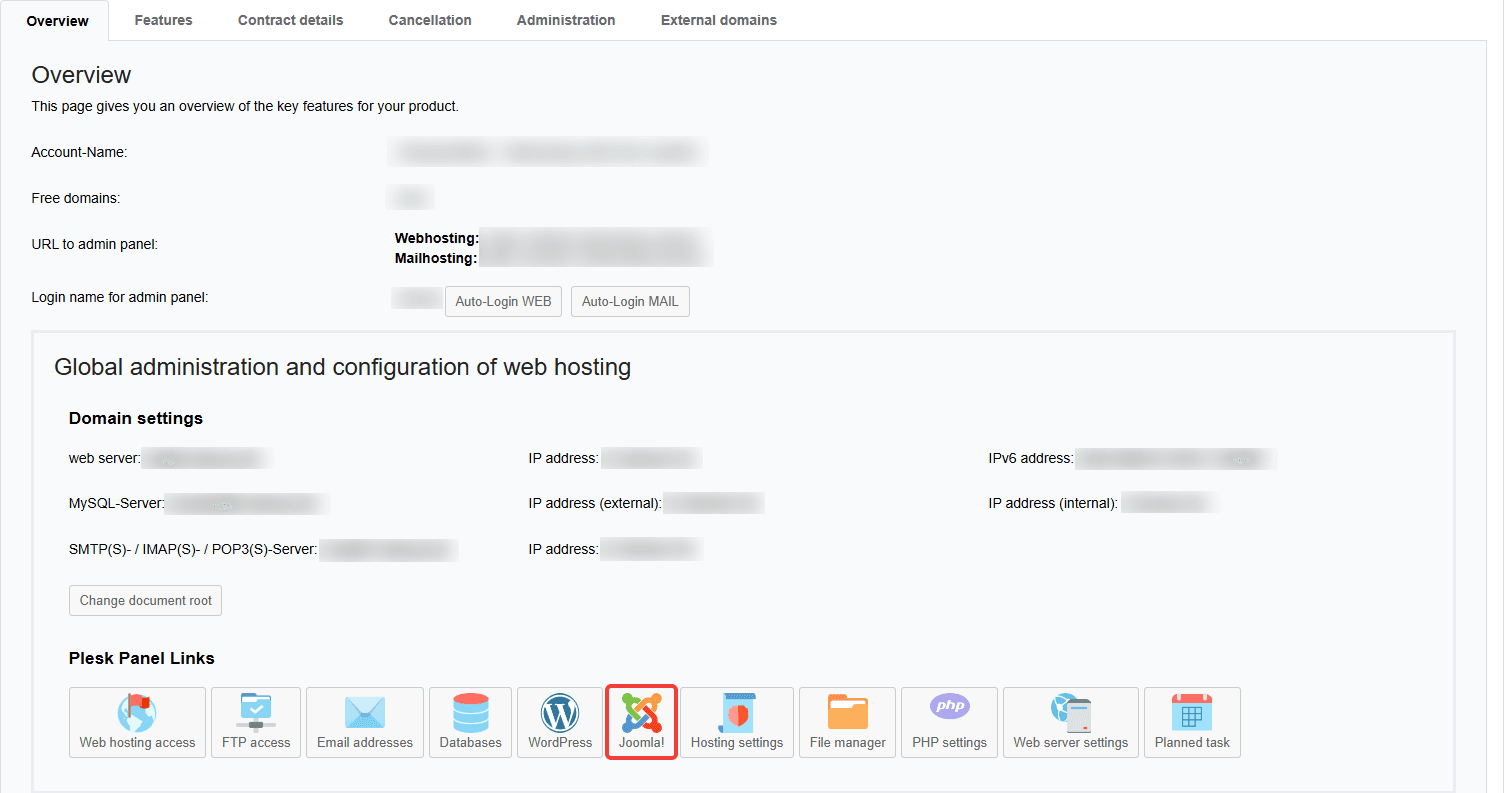Switch to the Administration tab
This screenshot has height=793, width=1504.
point(566,20)
